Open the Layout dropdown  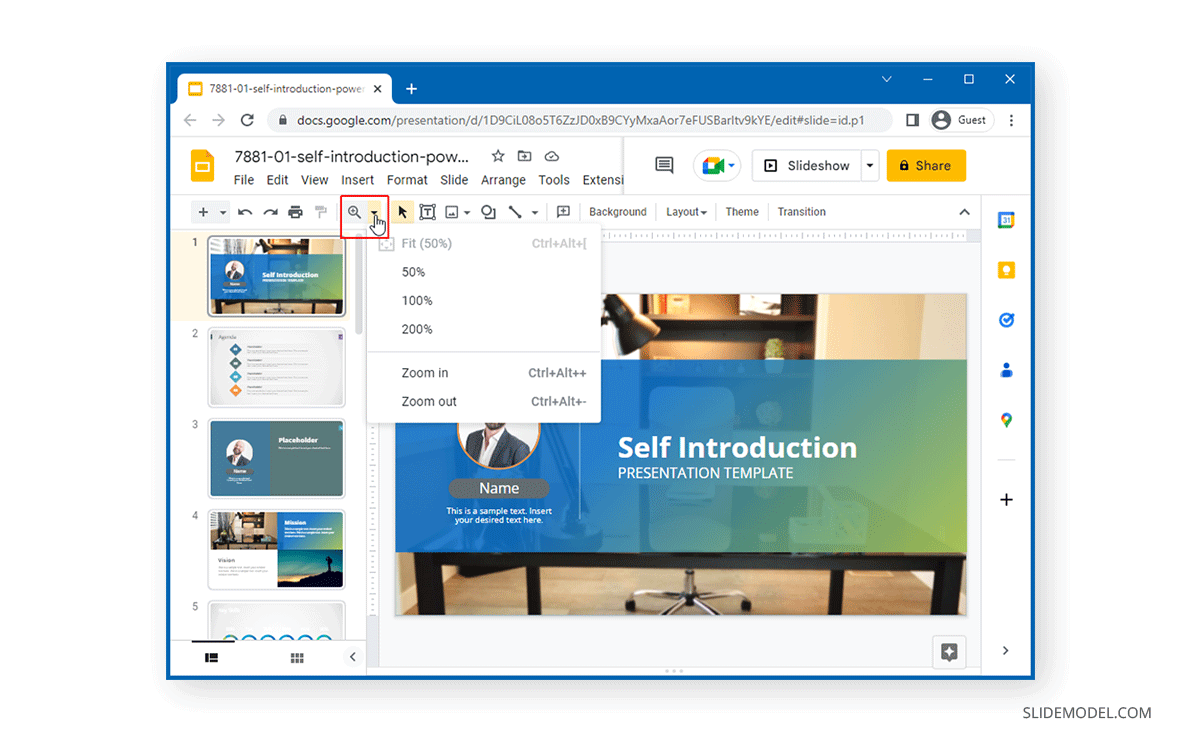[686, 211]
